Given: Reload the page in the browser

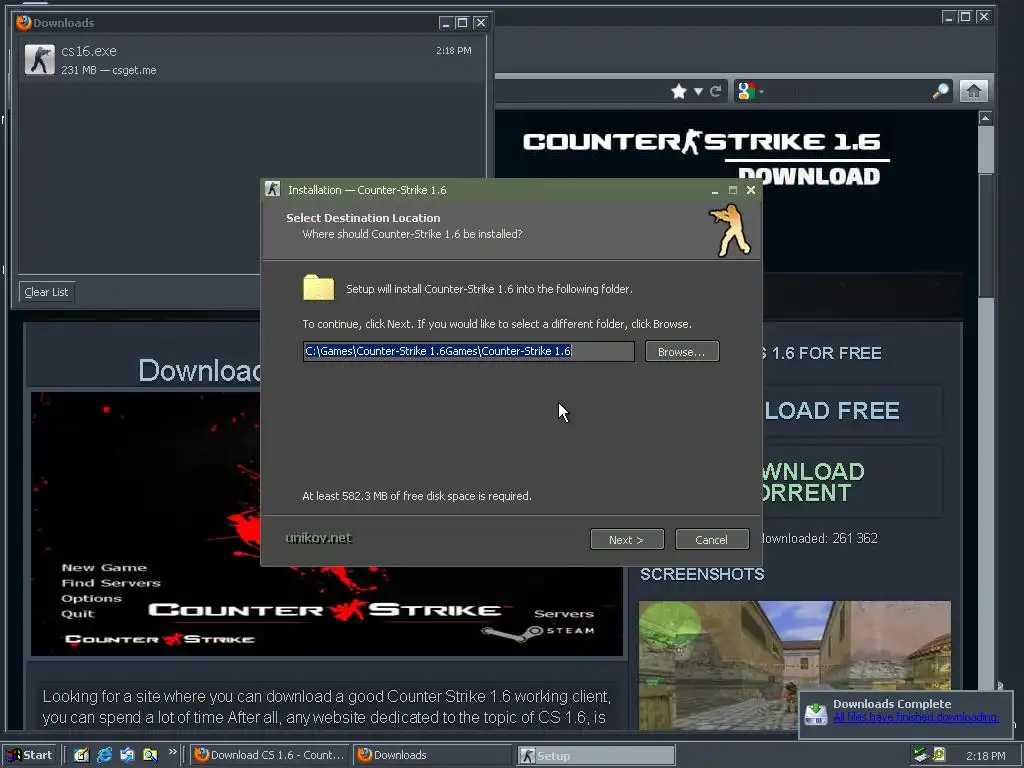Looking at the screenshot, I should point(716,91).
